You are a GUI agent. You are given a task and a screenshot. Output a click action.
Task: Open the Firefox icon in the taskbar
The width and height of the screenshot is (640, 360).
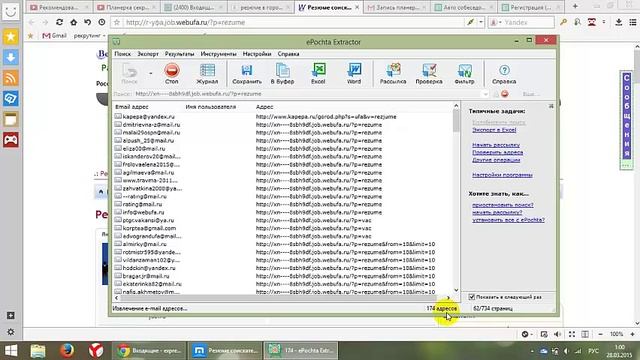tap(67, 351)
